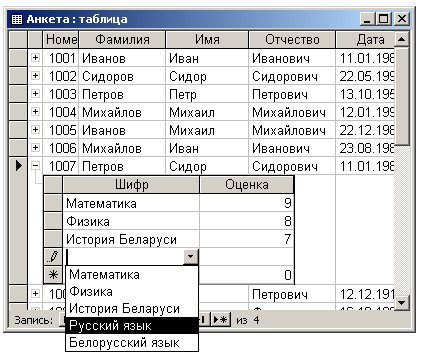Select the Оценка subtable column header

click(x=247, y=185)
